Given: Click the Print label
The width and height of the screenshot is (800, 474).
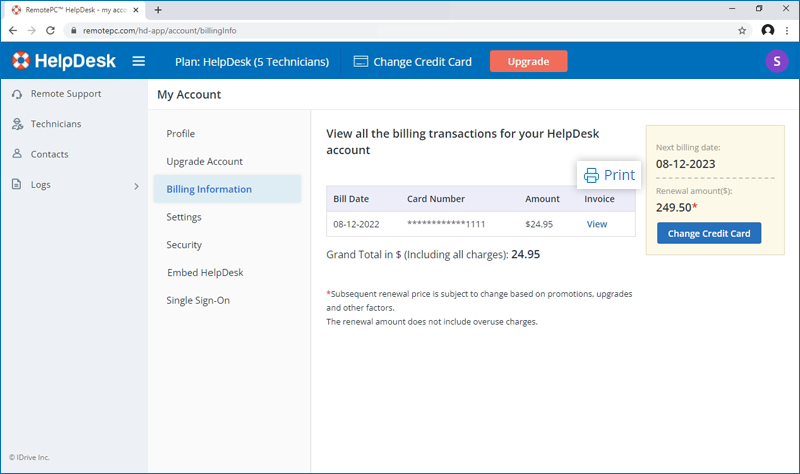Looking at the screenshot, I should coord(619,175).
